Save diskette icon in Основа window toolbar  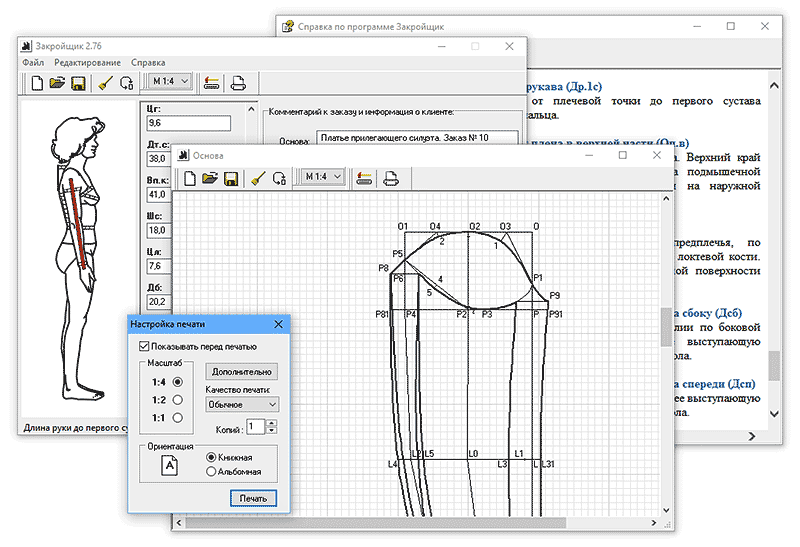pos(231,179)
